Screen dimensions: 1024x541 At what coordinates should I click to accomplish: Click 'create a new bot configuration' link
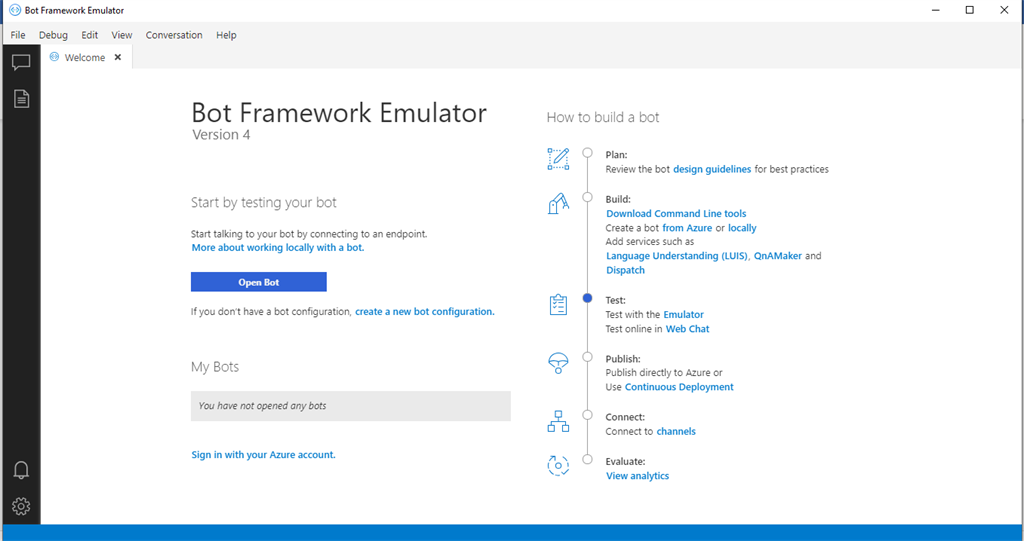click(x=424, y=312)
